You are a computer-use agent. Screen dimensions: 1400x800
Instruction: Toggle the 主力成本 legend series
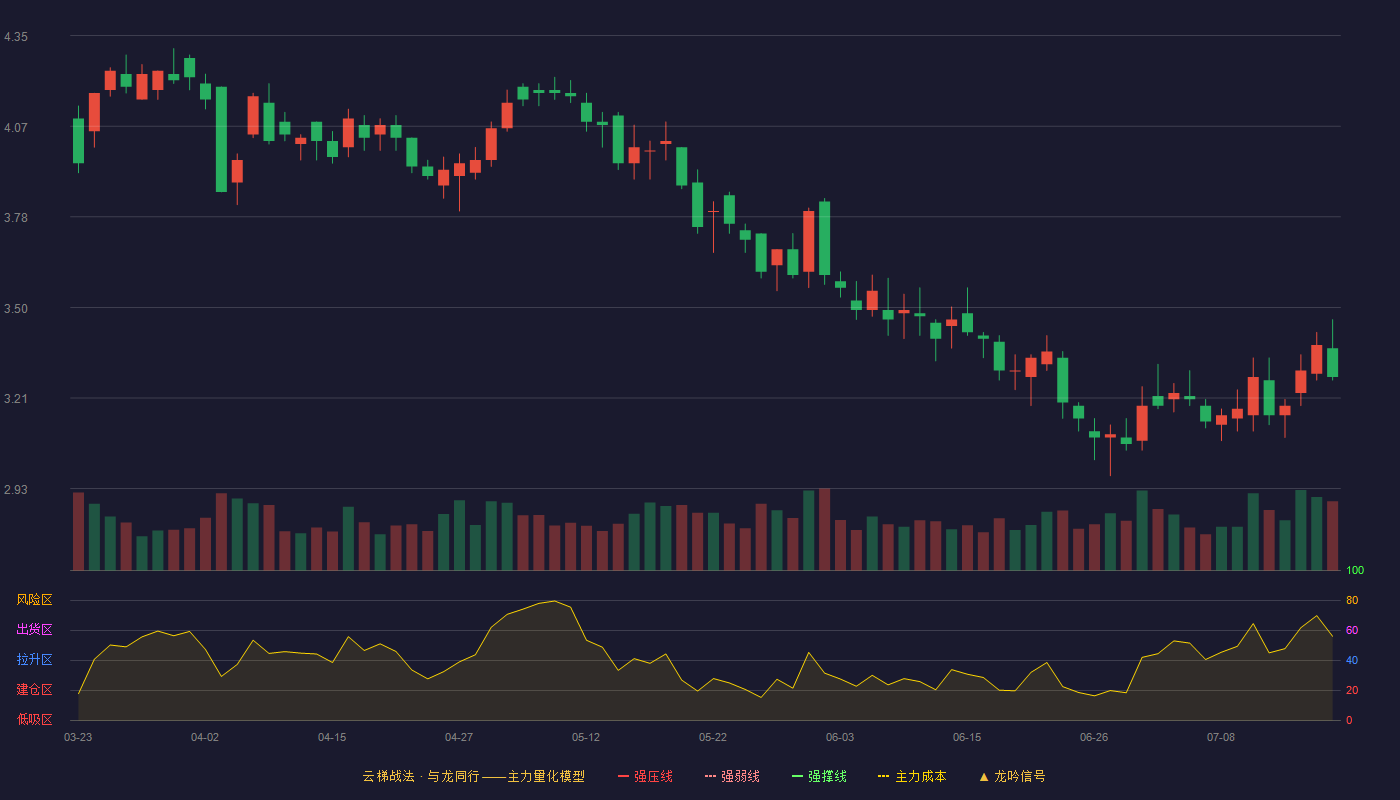[x=912, y=776]
